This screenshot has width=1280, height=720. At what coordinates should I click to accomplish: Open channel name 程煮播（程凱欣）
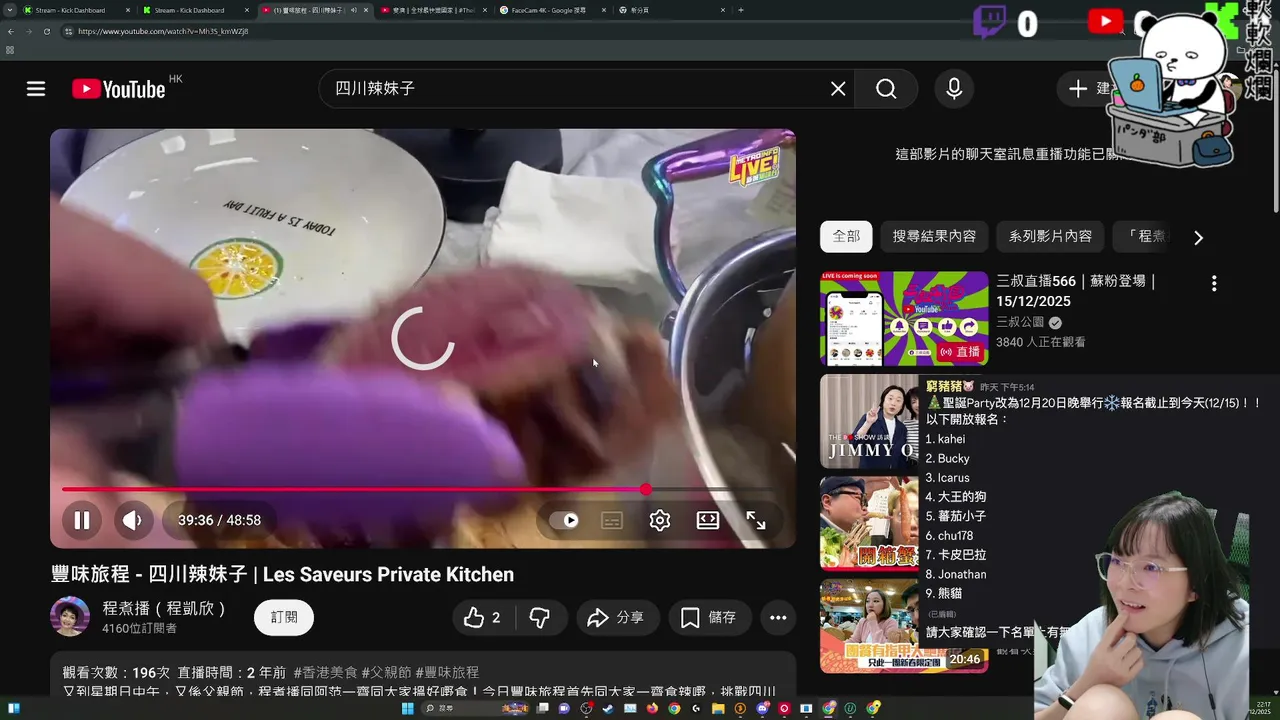coord(166,608)
